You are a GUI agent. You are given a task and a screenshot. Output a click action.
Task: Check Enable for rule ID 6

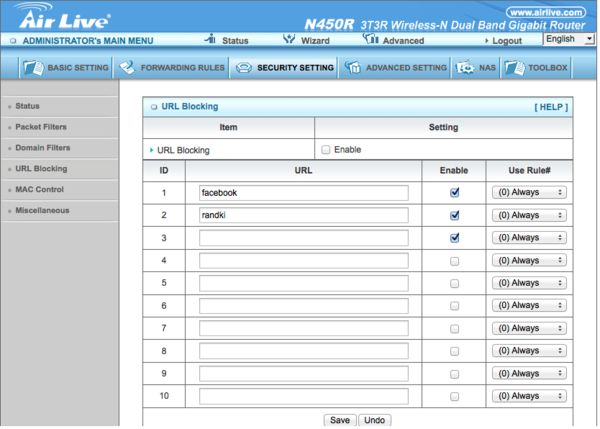click(x=454, y=306)
